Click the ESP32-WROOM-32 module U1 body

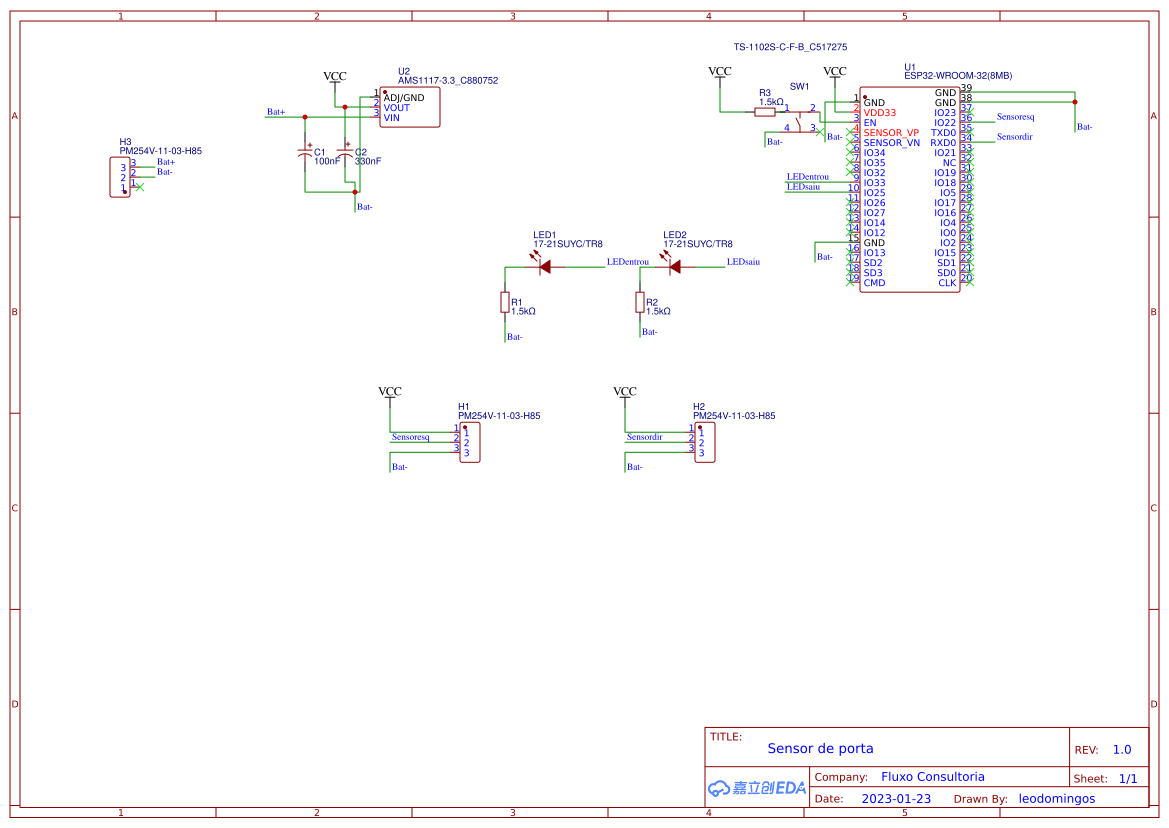click(909, 192)
